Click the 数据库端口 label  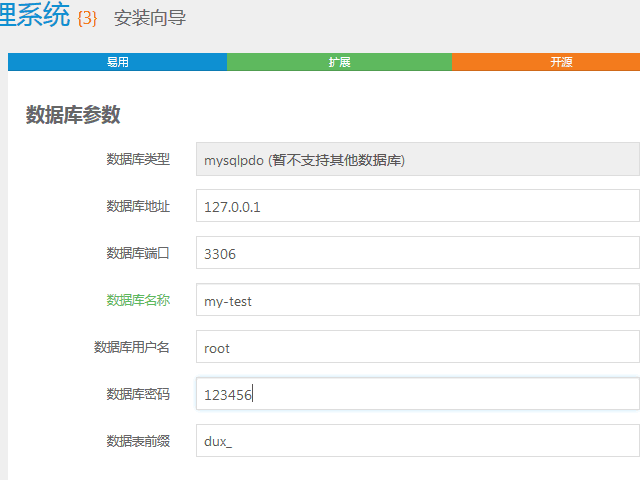click(138, 253)
